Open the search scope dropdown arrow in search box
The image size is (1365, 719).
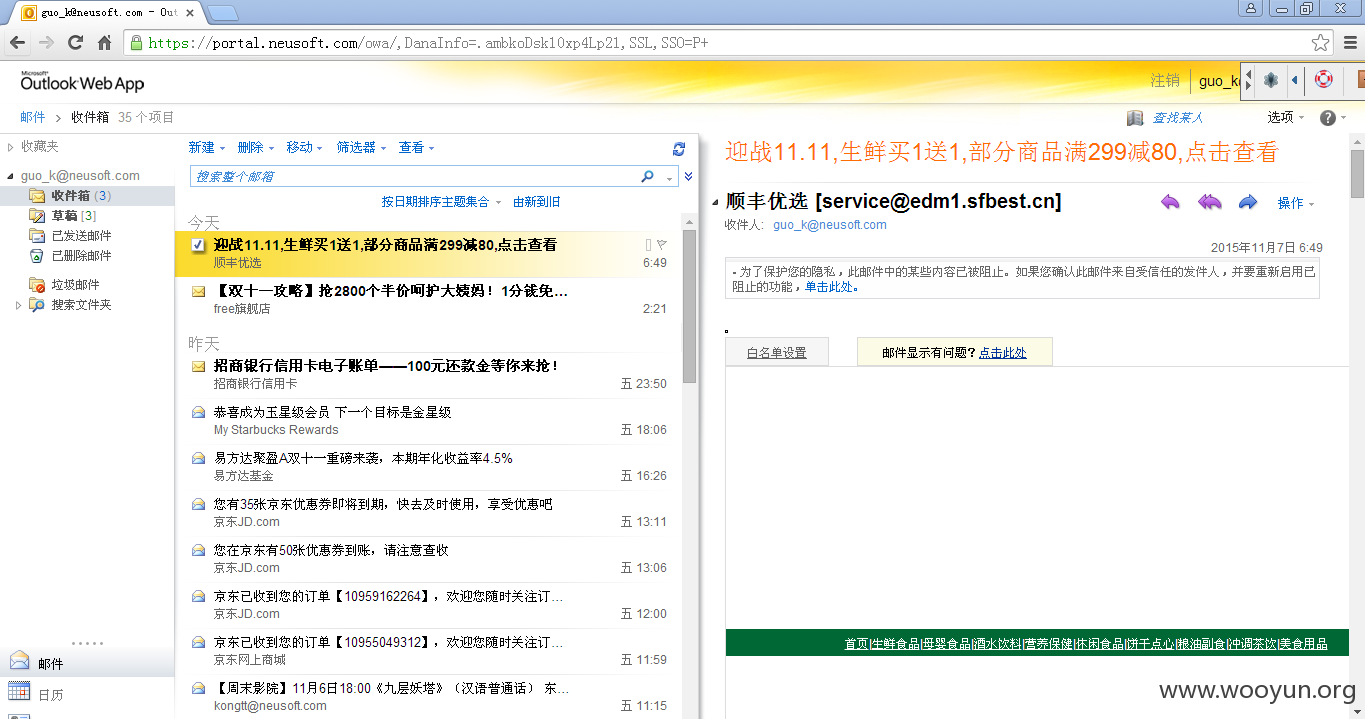tap(670, 177)
